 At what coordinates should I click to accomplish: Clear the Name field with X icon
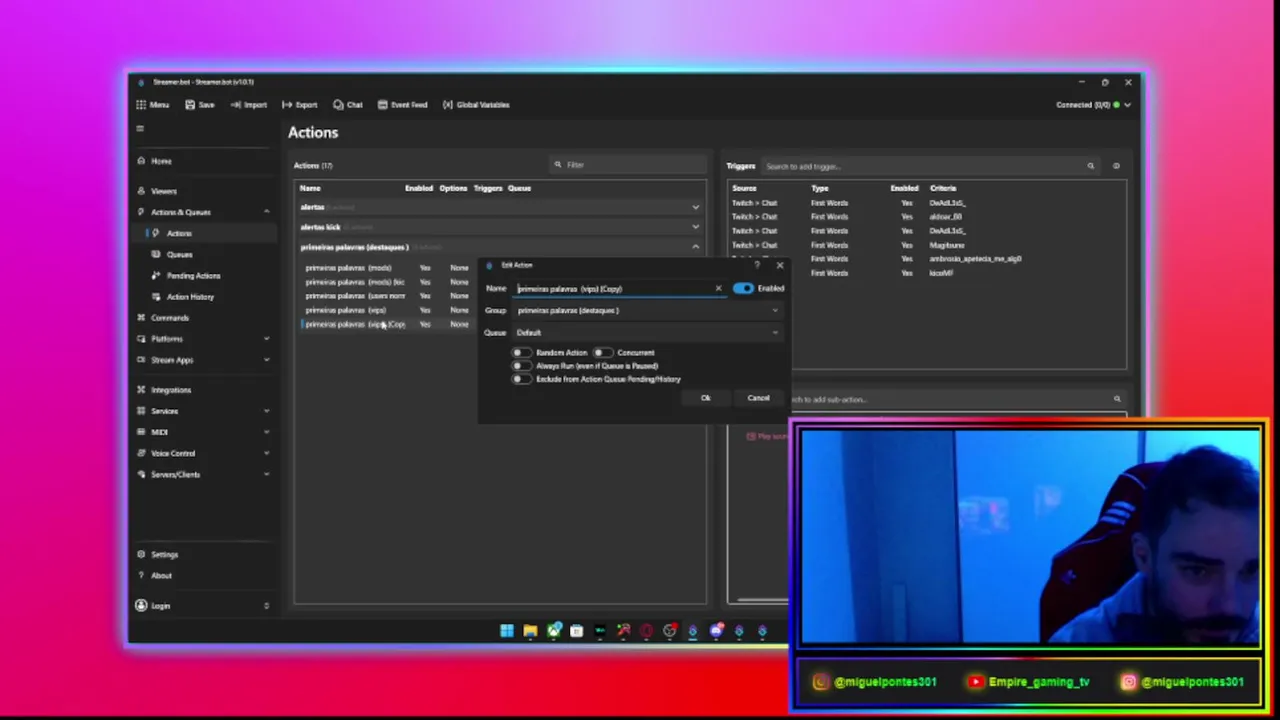[718, 289]
